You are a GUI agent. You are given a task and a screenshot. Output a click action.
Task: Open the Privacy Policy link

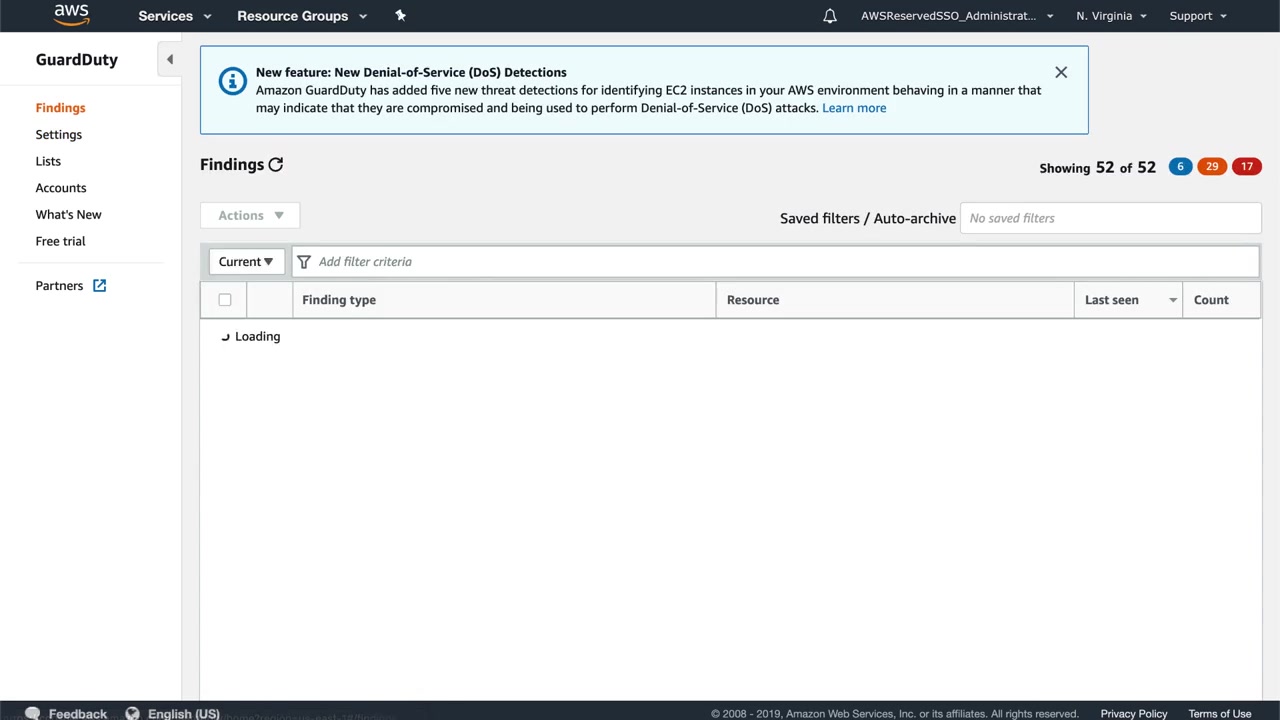tap(1134, 713)
